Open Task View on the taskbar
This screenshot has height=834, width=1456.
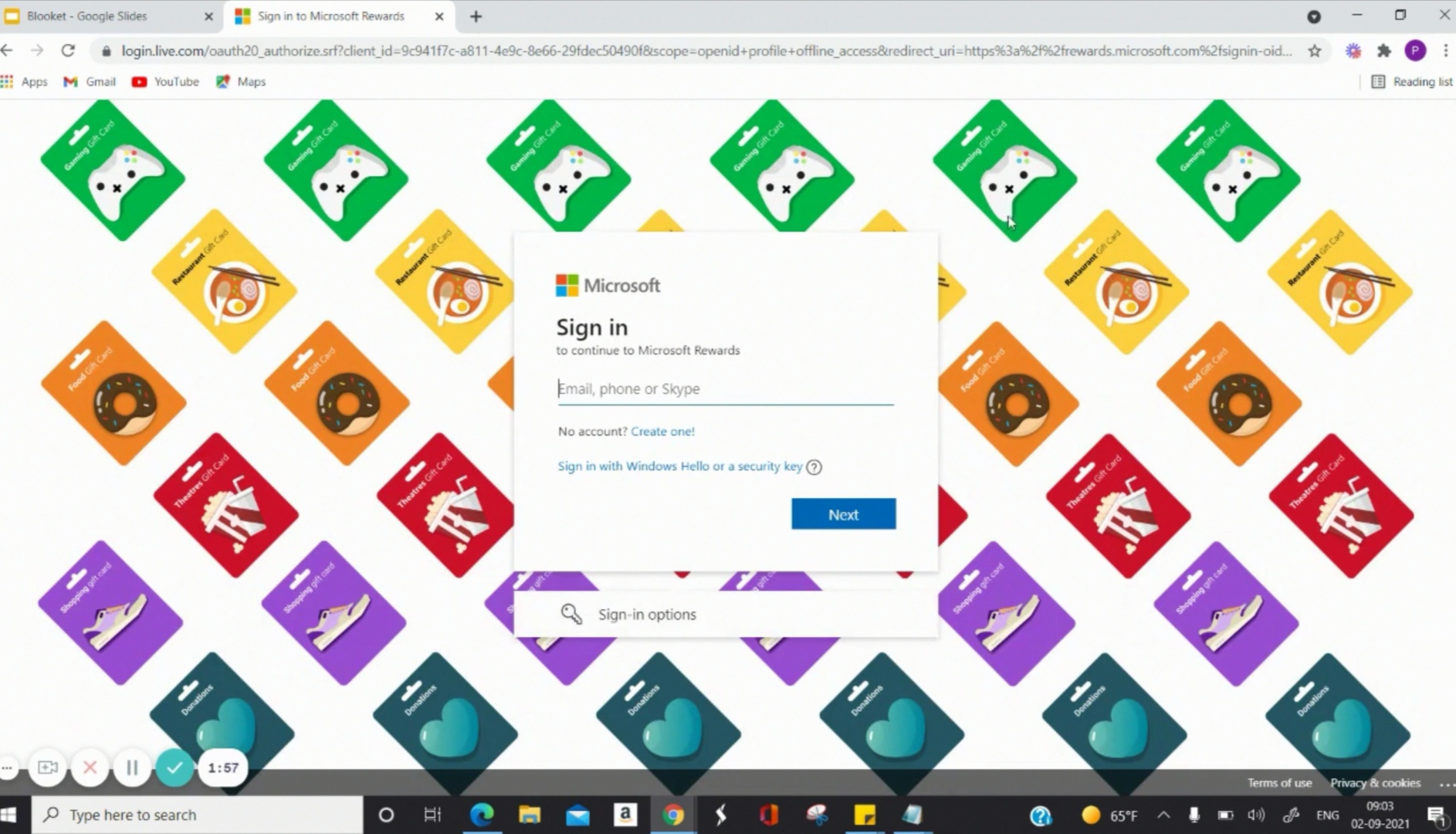(432, 815)
